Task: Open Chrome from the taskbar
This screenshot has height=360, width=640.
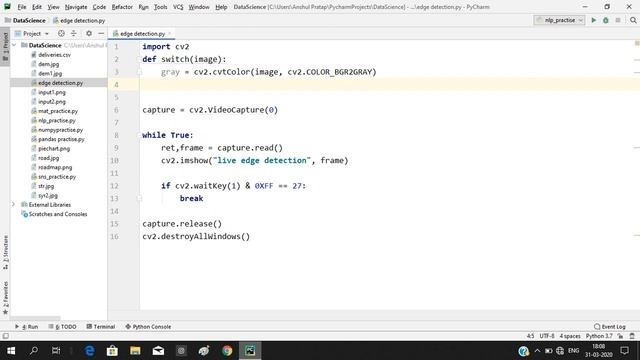Action: tap(227, 351)
